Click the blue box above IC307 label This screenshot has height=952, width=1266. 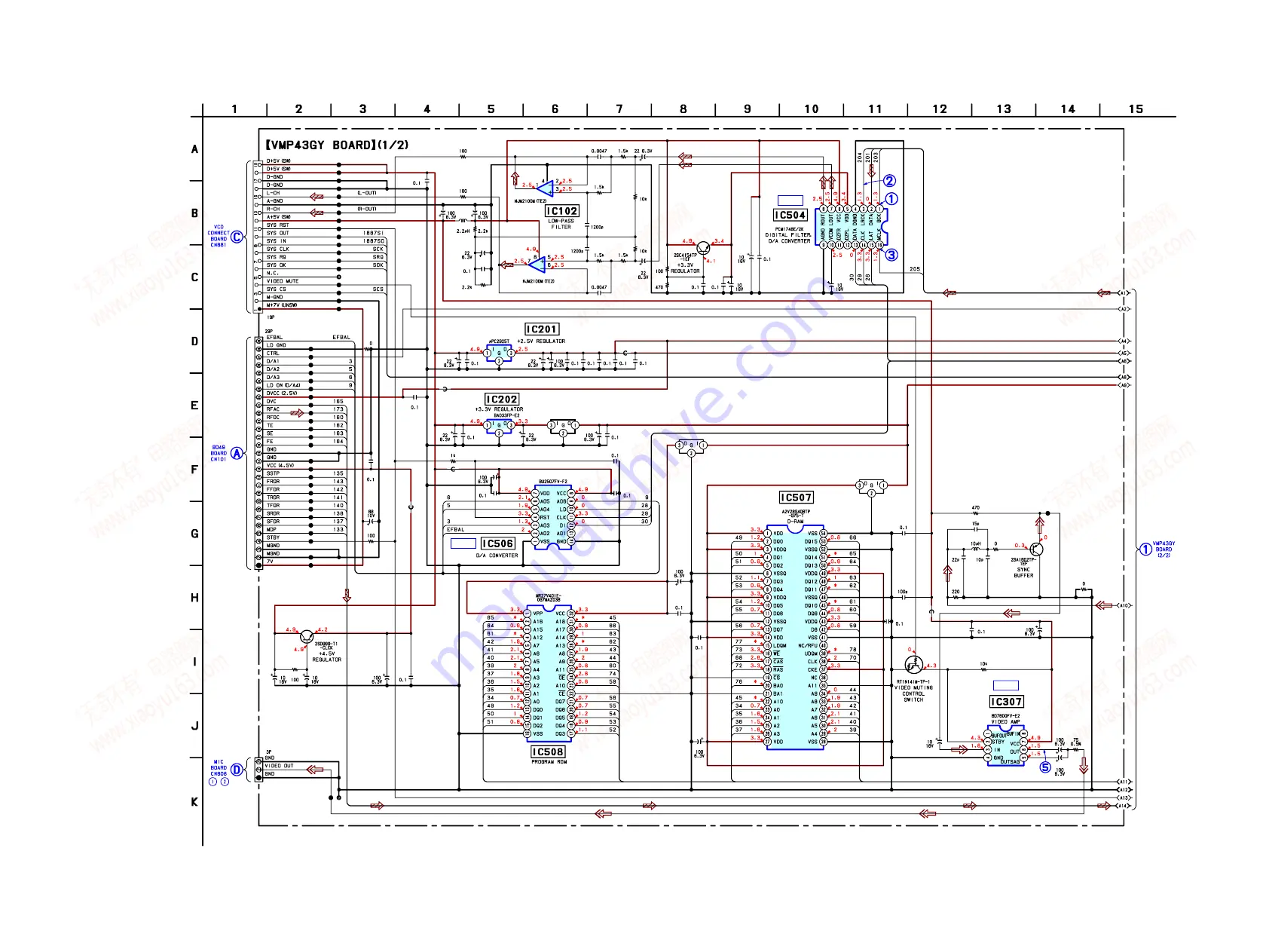1006,685
